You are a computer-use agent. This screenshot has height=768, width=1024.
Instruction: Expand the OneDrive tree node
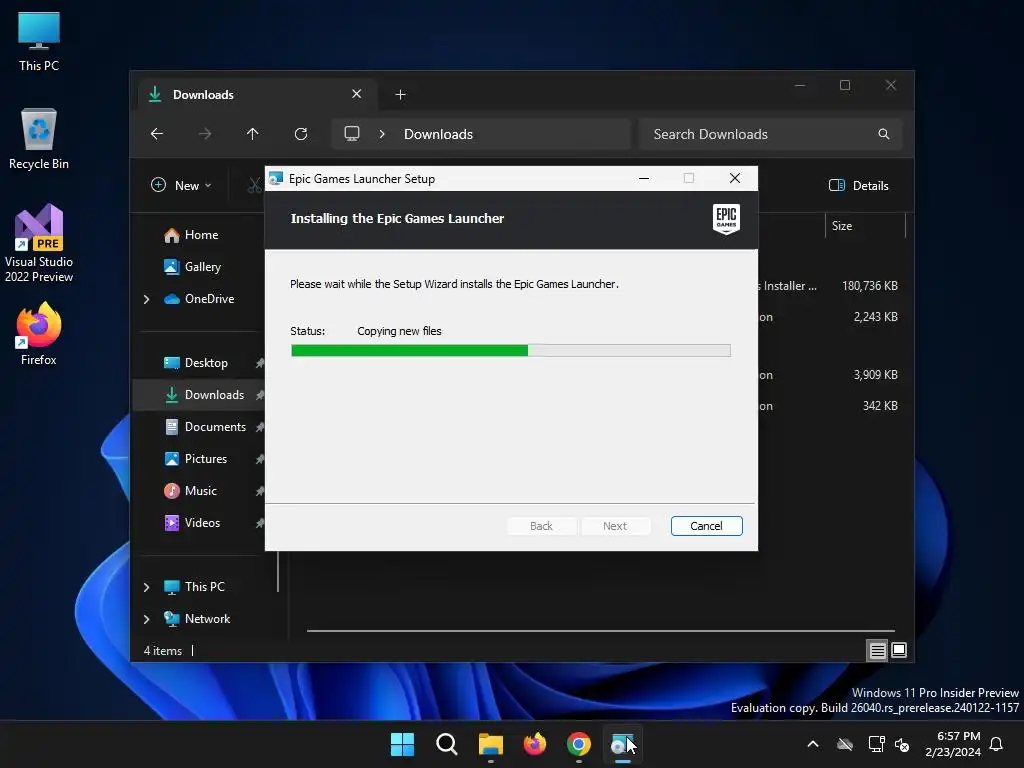click(146, 299)
